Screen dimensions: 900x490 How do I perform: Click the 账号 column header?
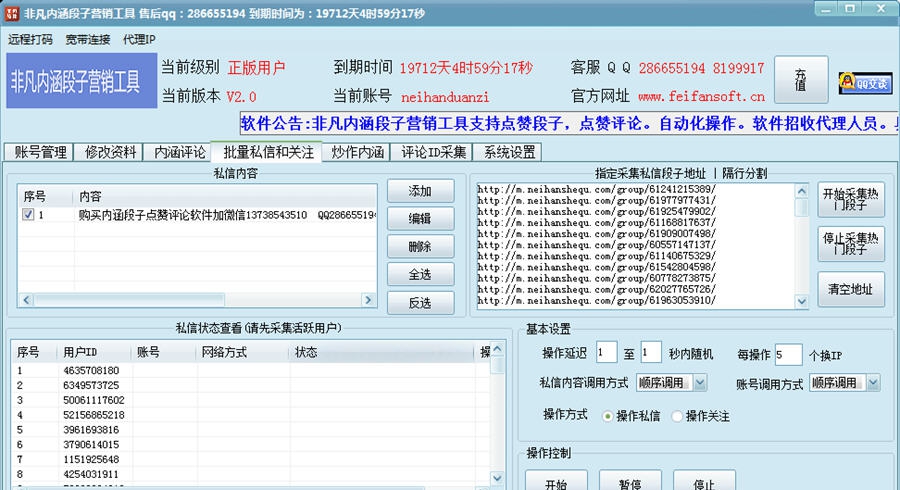pyautogui.click(x=164, y=352)
